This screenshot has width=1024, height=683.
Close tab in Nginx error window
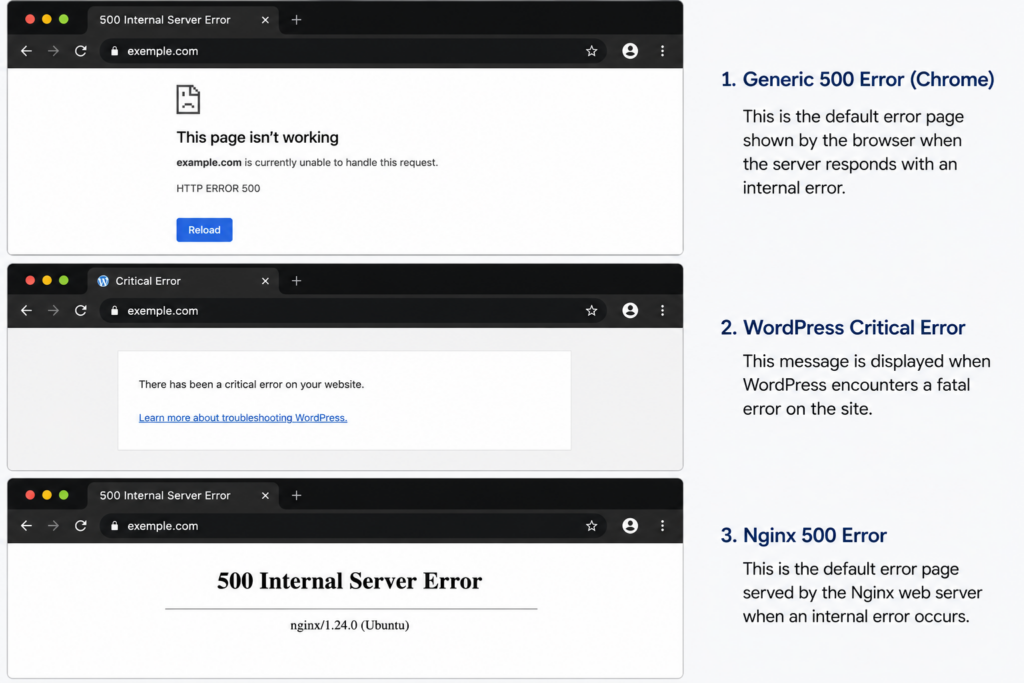point(265,496)
